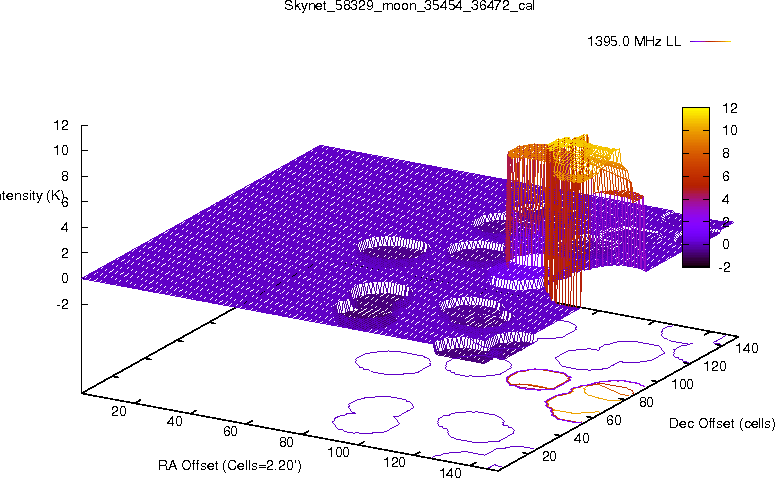775x478 pixels.
Task: Click the dark bottom end of the color bar
Action: 696,261
